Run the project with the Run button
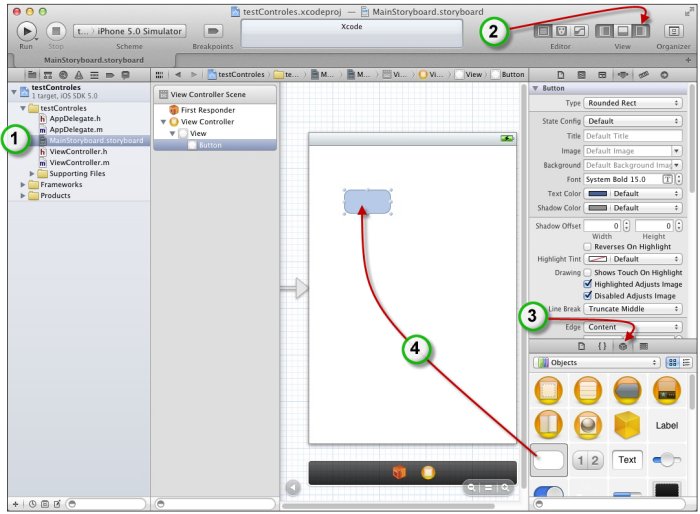Screen dimensions: 700x514 (27, 31)
